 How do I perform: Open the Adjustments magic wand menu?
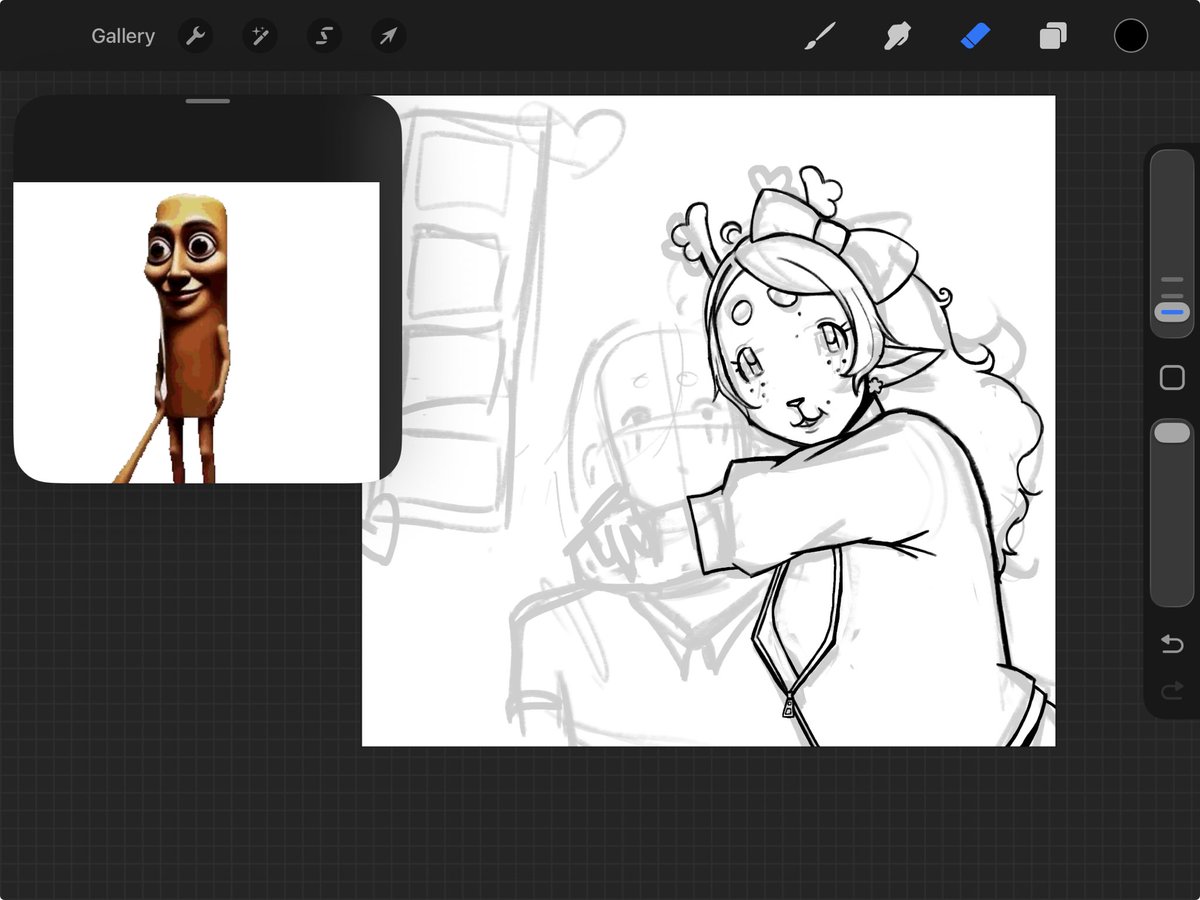tap(259, 36)
